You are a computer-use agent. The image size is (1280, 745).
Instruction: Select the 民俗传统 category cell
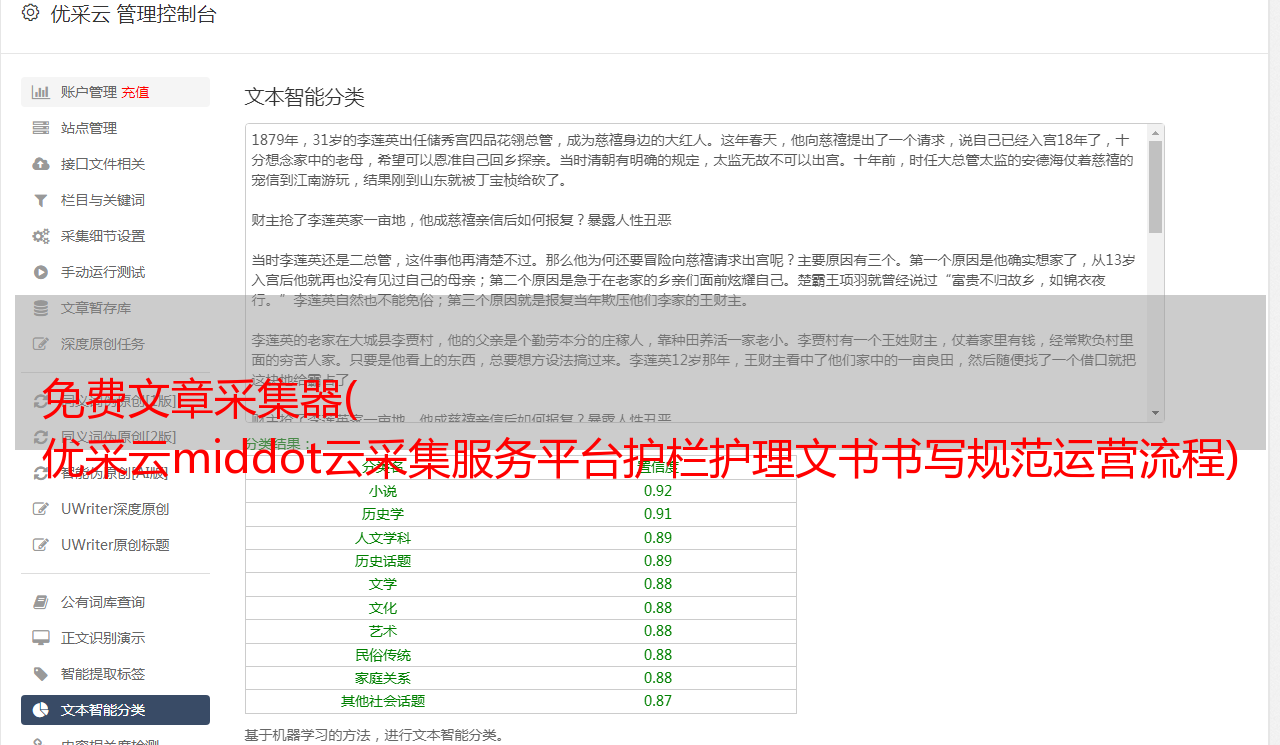383,655
